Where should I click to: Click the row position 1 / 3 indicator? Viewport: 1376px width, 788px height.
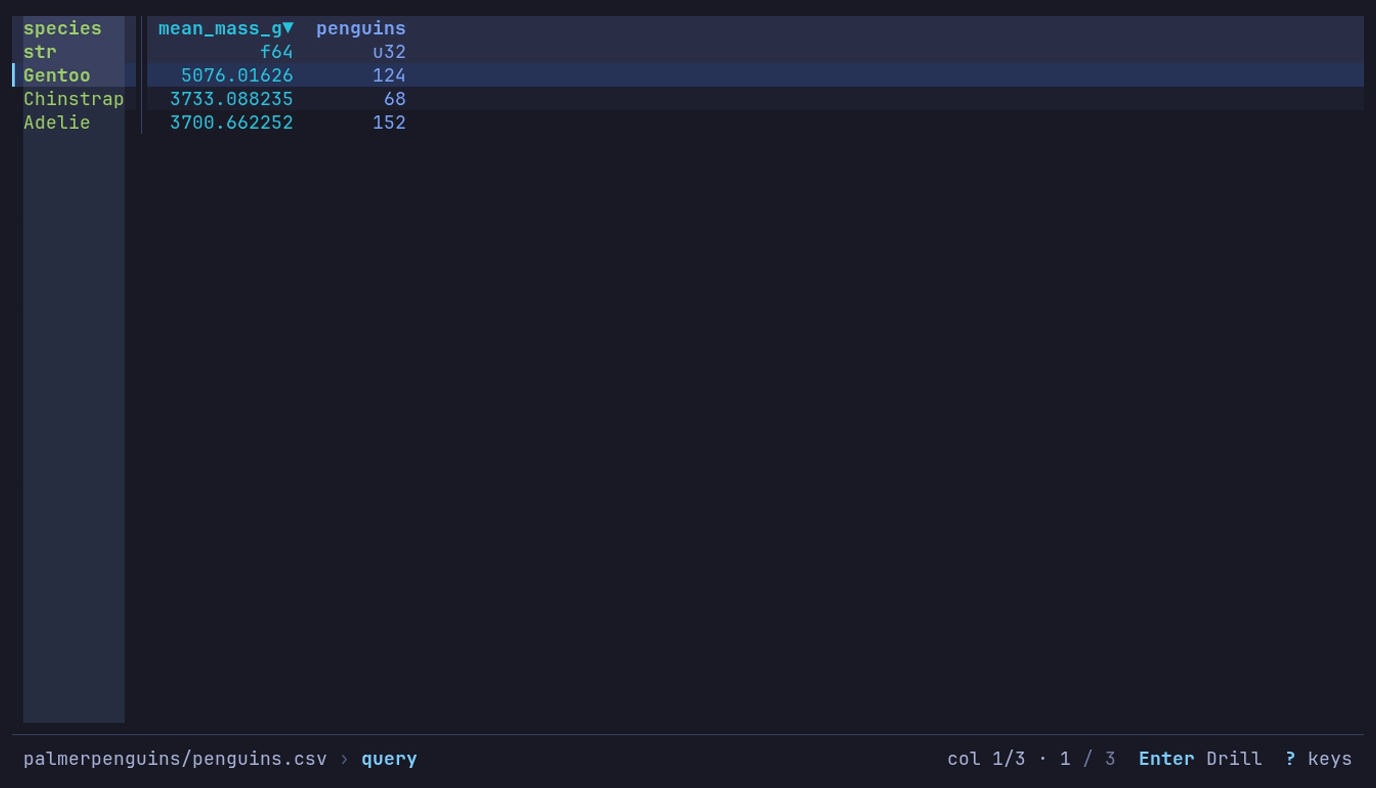(1087, 759)
